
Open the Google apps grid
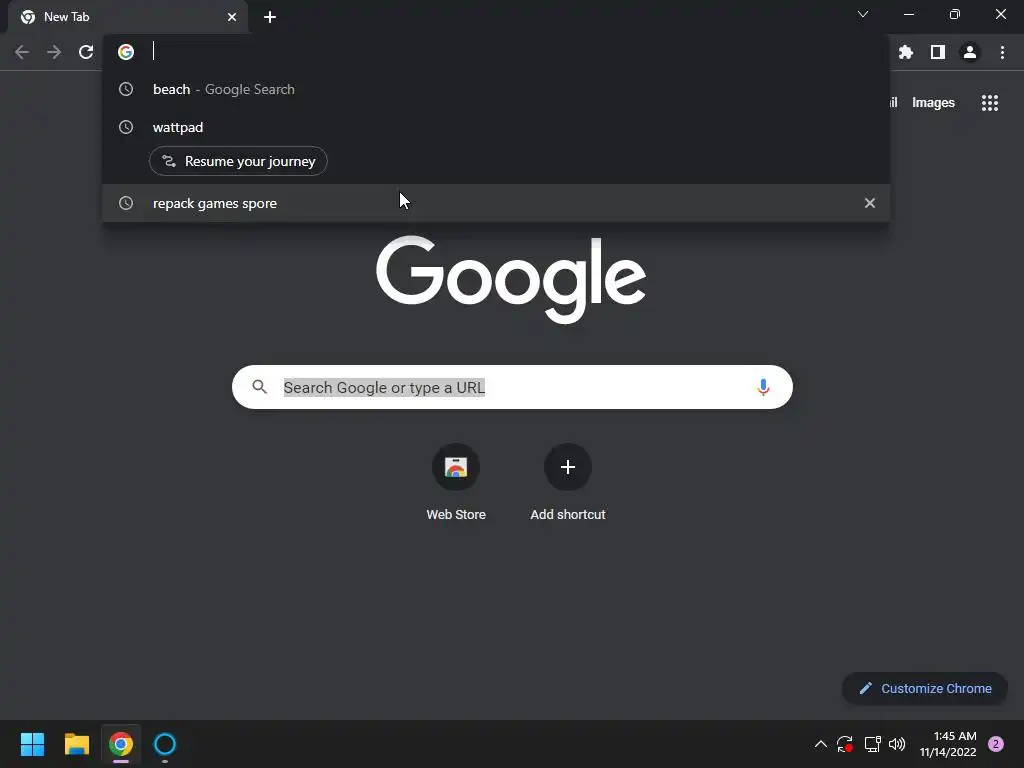[990, 103]
